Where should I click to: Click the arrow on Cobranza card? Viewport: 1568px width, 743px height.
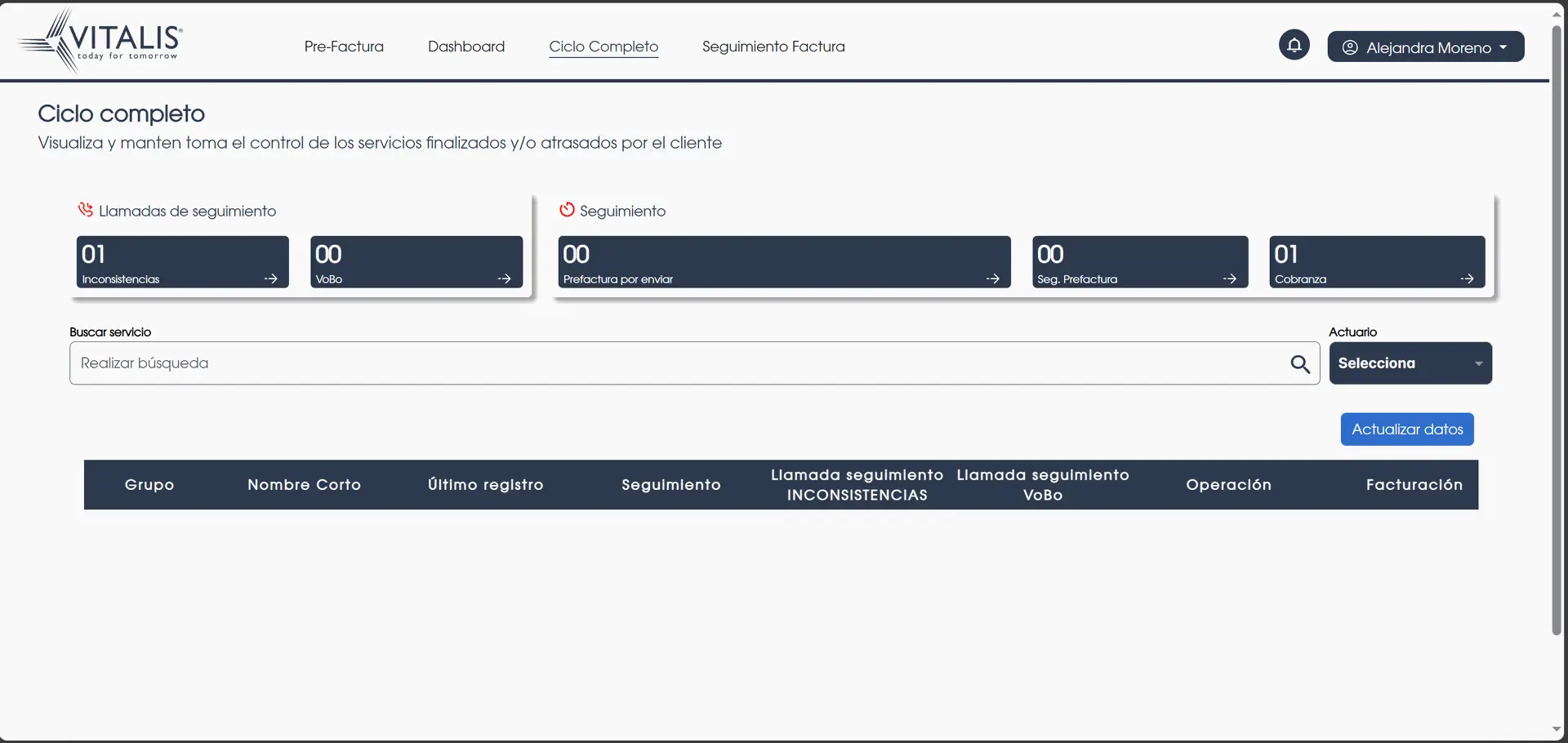(1467, 278)
